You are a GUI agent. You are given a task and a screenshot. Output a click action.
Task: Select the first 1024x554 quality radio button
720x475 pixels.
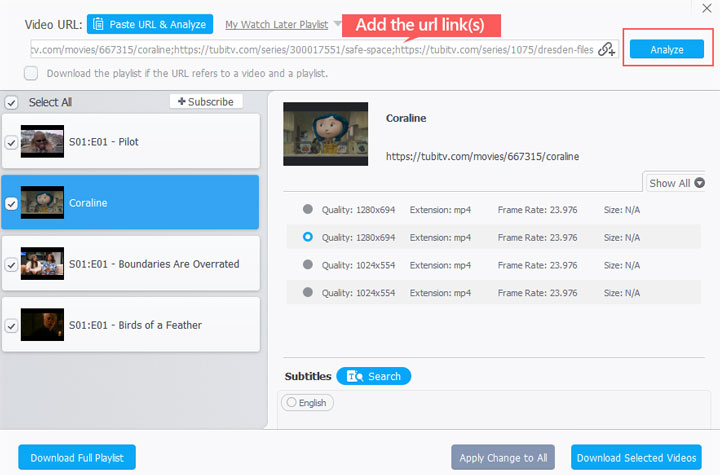click(x=308, y=264)
